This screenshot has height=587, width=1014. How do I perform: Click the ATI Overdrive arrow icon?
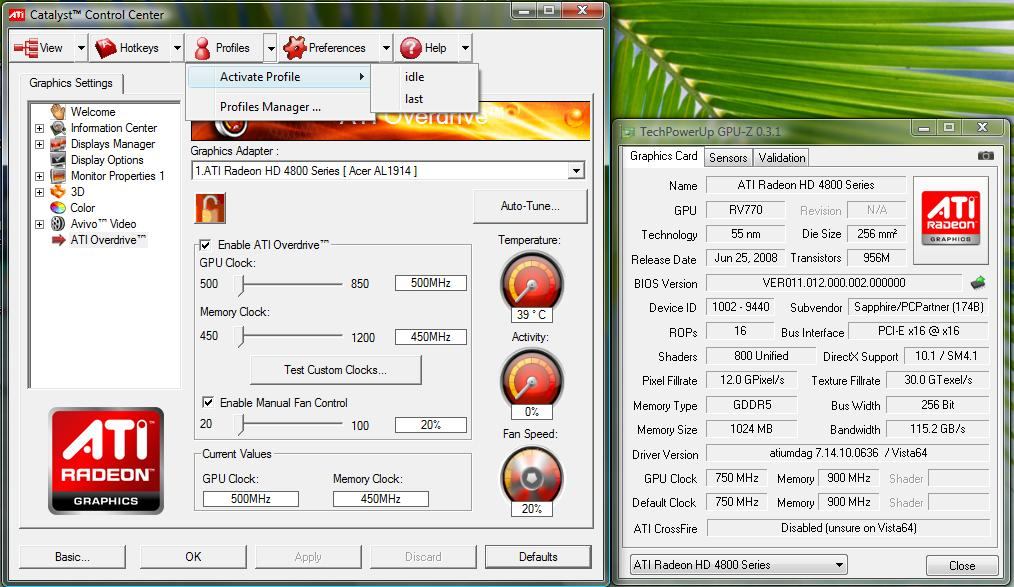tap(58, 240)
